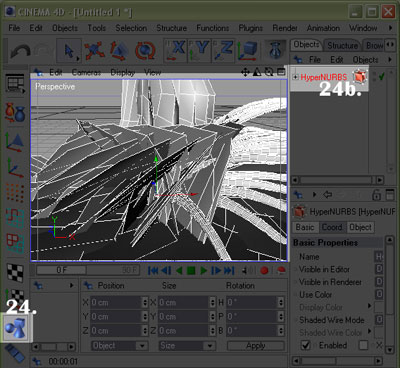Viewport: 400px width, 368px height.
Task: Click the viewport move camera icon
Action: 245,72
